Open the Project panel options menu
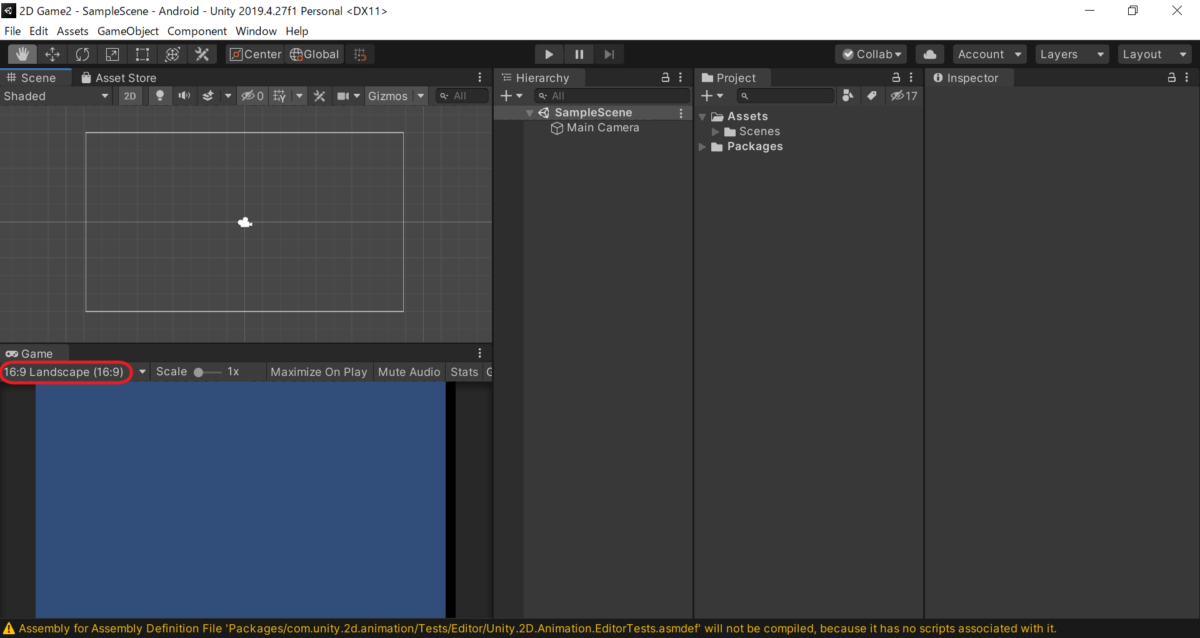This screenshot has width=1200, height=638. click(911, 77)
